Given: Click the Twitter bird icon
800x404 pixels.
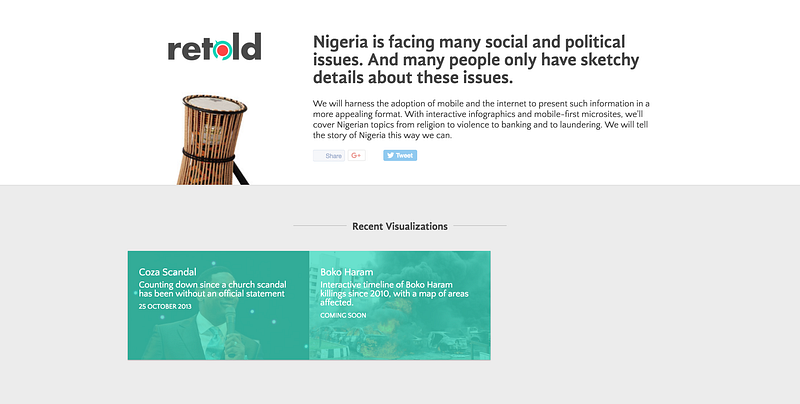Looking at the screenshot, I should point(391,156).
